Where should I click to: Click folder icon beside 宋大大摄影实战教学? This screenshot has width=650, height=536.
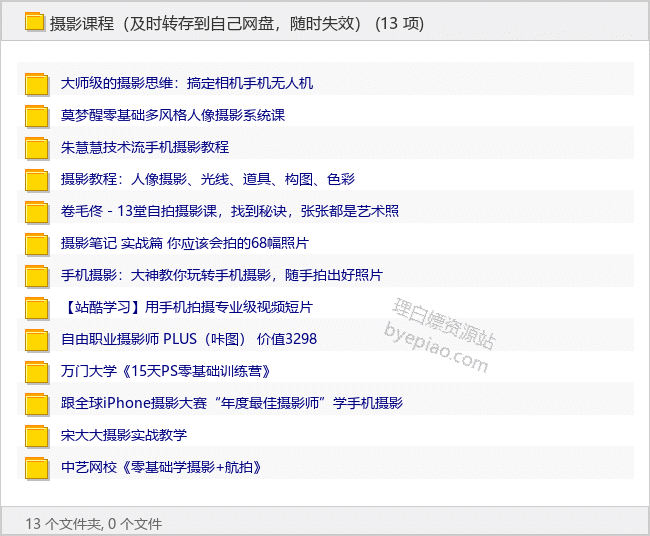coord(37,436)
